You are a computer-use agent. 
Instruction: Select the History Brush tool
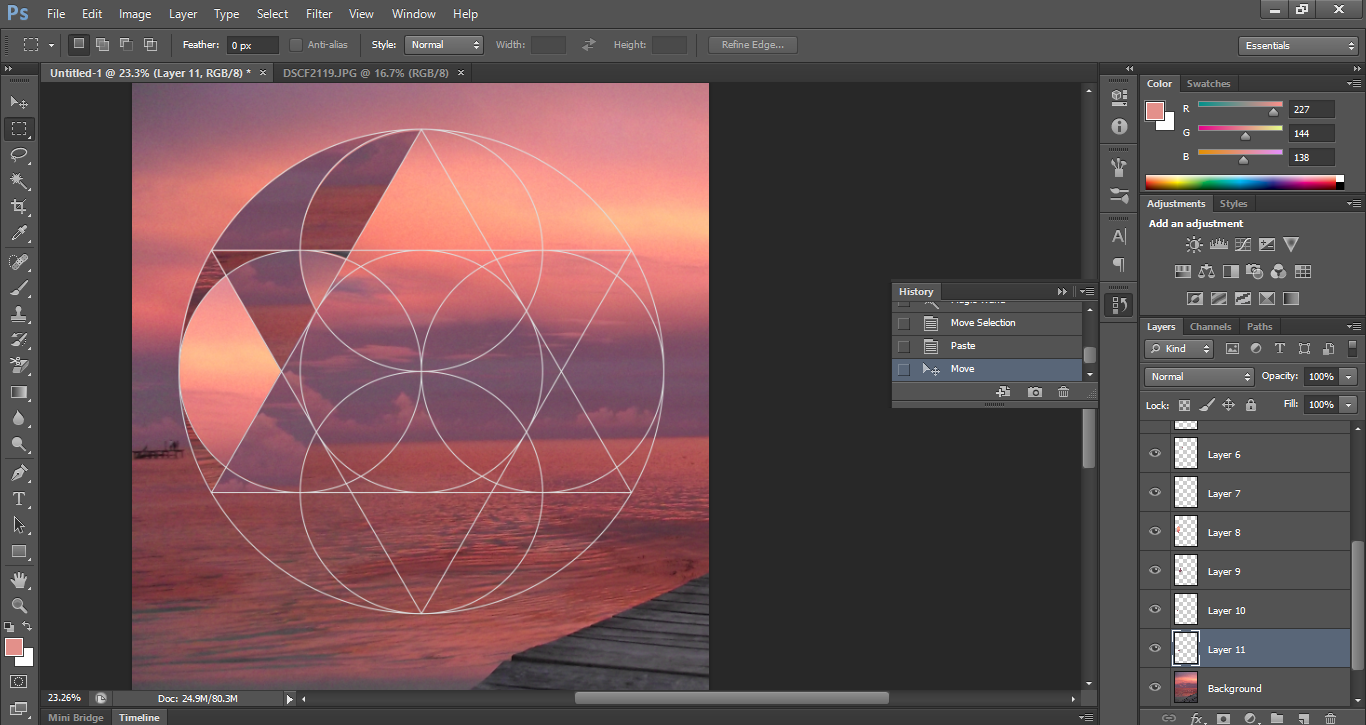[19, 340]
